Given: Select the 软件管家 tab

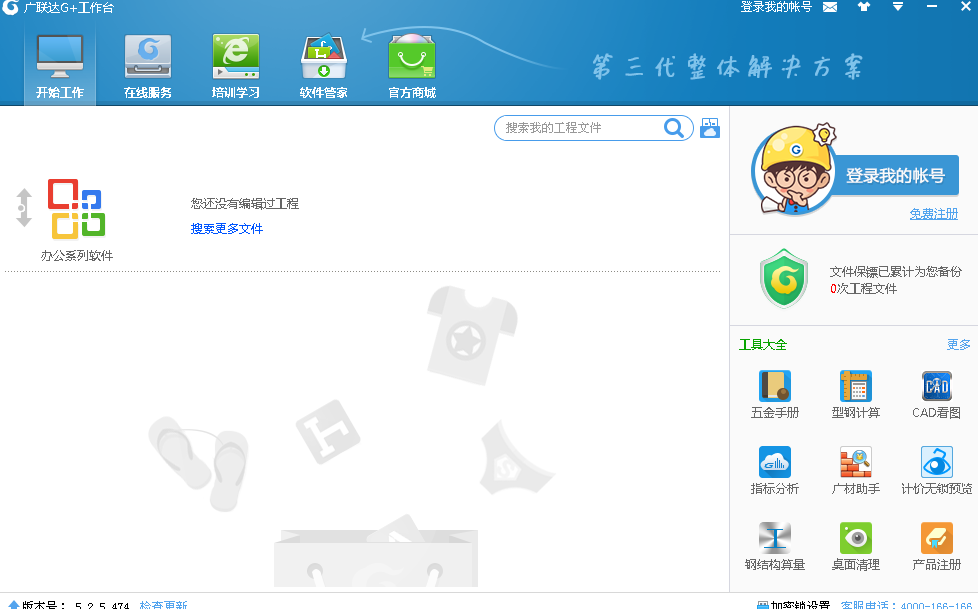Looking at the screenshot, I should tap(324, 67).
